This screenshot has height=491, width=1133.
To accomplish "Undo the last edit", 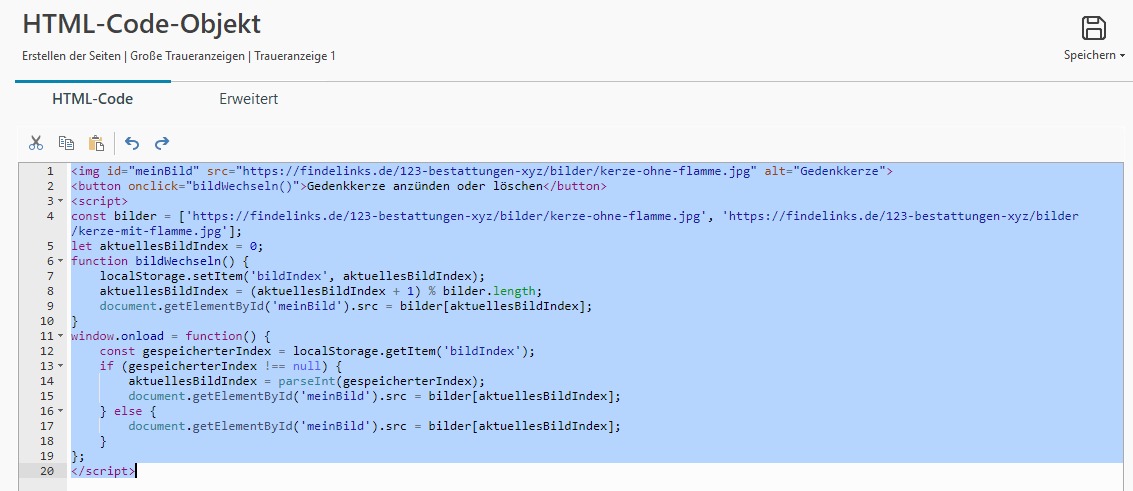I will click(x=132, y=143).
